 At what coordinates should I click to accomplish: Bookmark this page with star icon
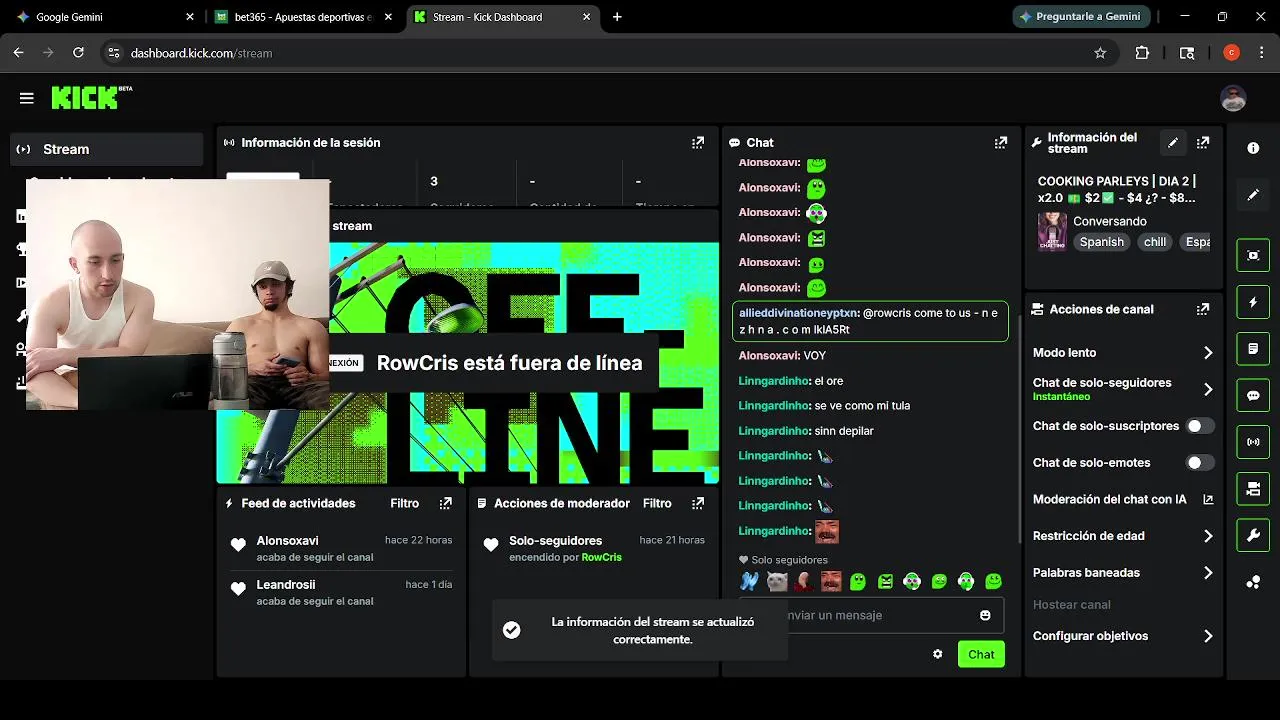(x=1100, y=53)
